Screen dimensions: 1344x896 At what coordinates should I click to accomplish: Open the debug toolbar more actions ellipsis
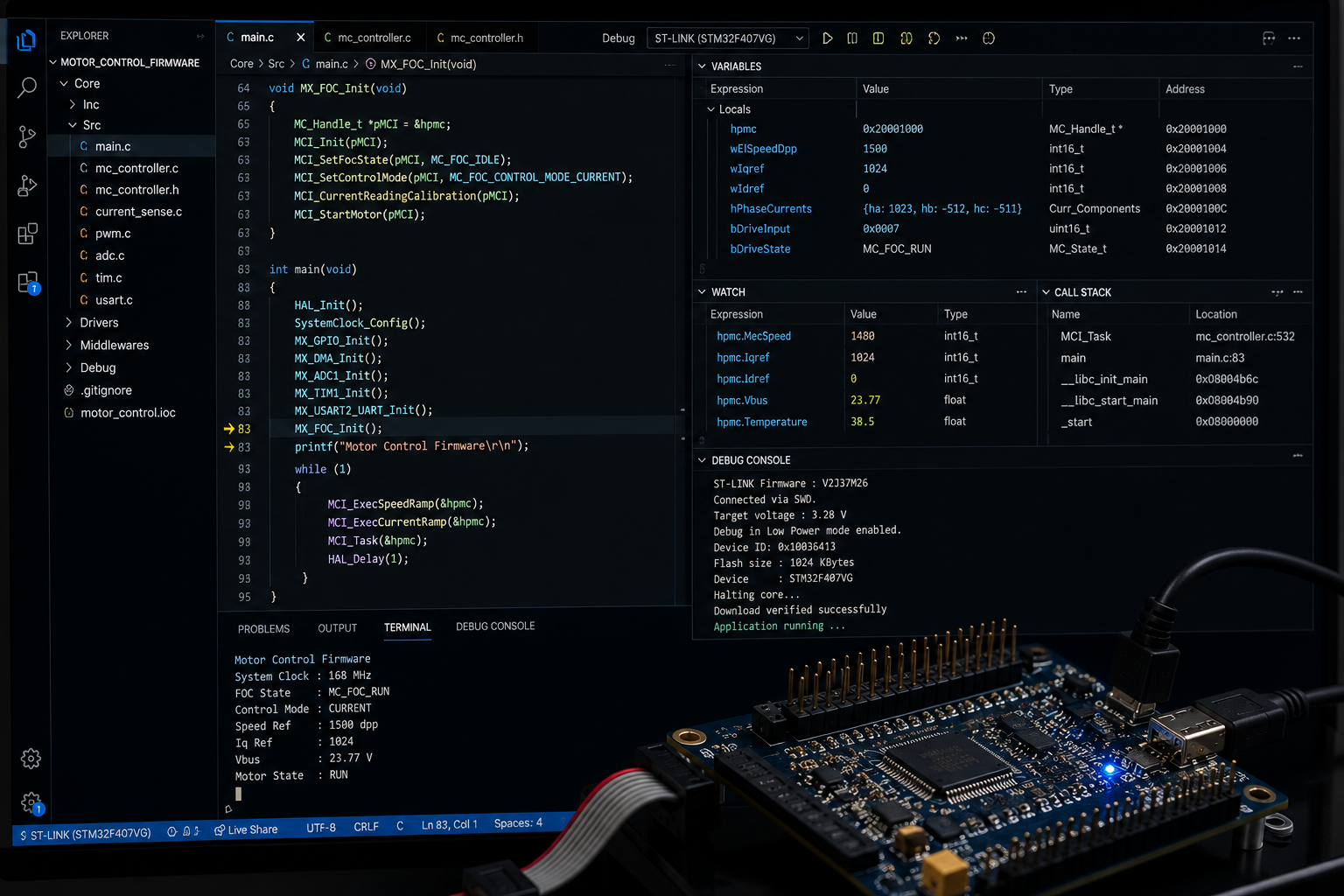(962, 38)
